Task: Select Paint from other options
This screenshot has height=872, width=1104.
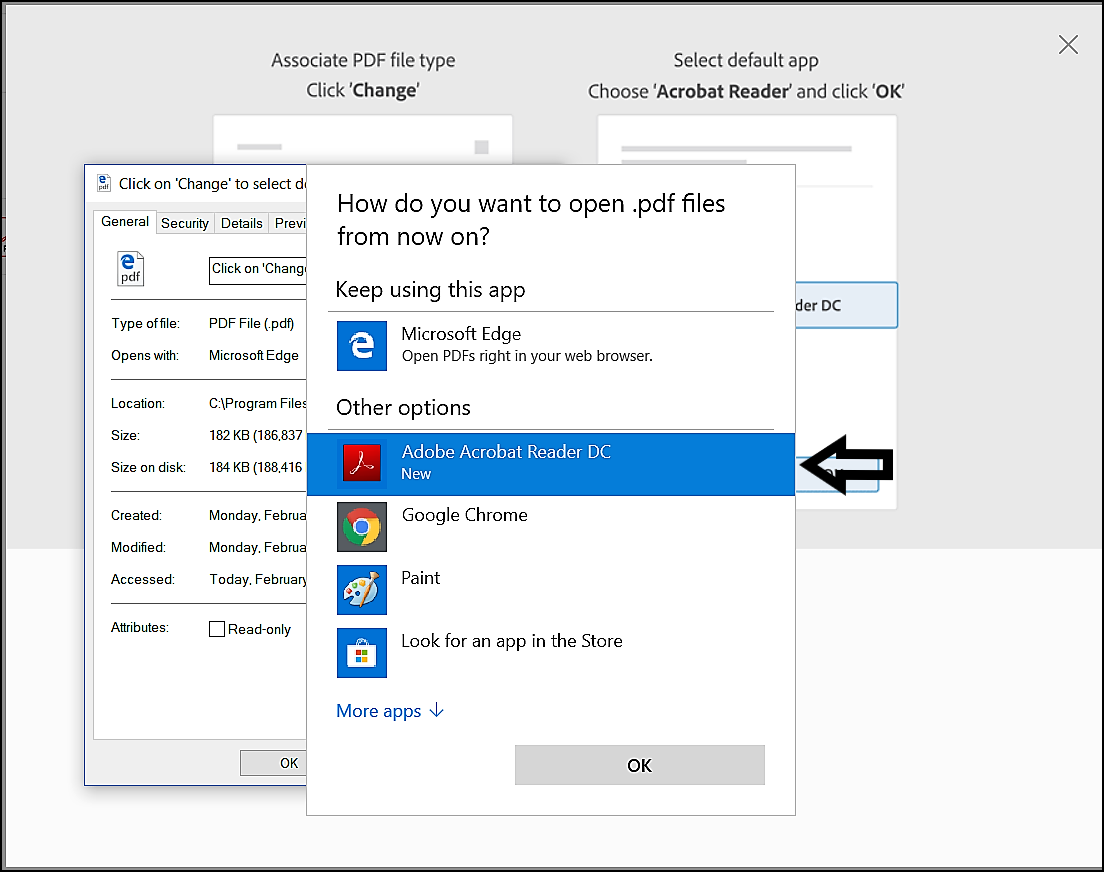Action: pos(551,590)
